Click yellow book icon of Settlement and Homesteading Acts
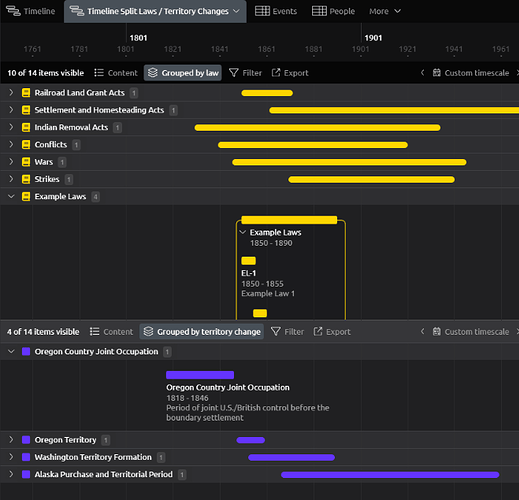The width and height of the screenshot is (519, 500). [x=26, y=110]
